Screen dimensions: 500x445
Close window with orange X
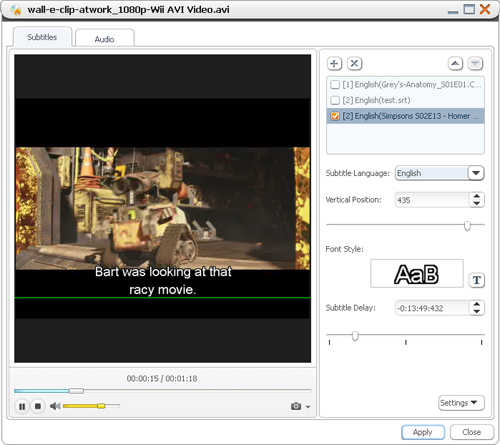pos(485,9)
